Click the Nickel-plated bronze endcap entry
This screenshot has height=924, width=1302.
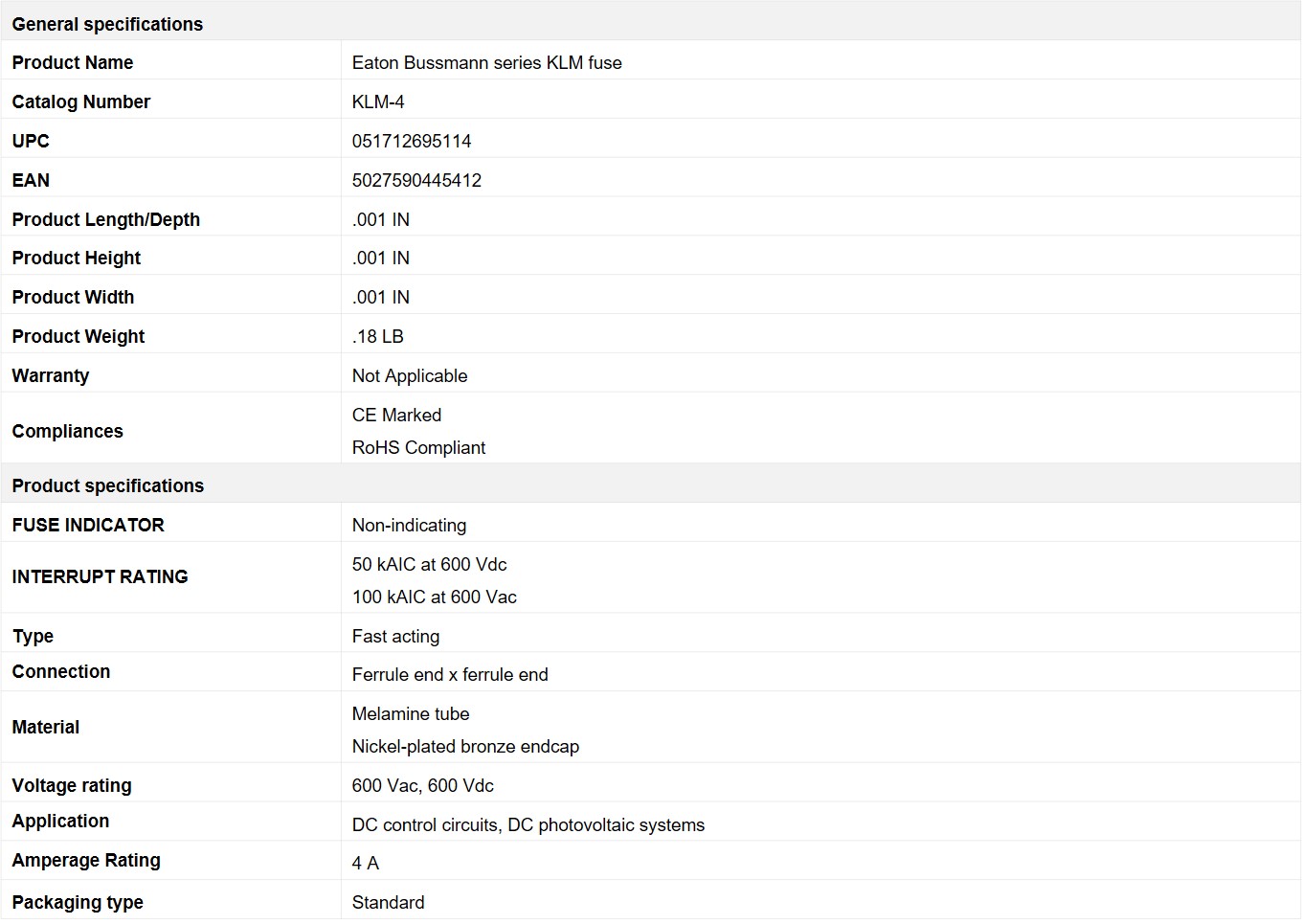(465, 746)
